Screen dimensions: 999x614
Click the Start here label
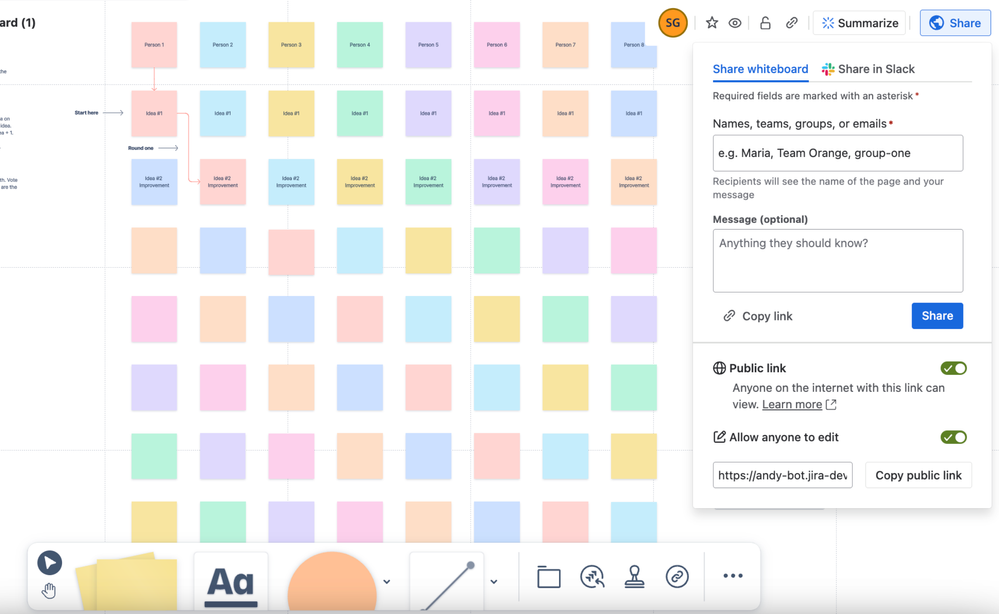[87, 113]
